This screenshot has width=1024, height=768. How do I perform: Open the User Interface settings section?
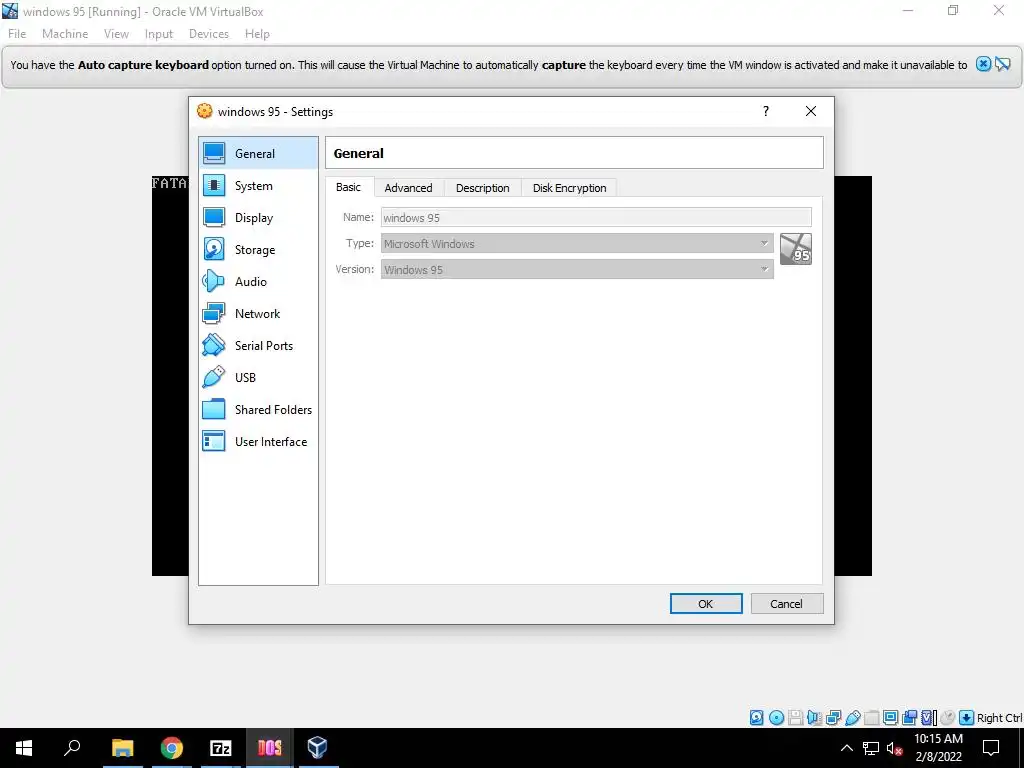tap(258, 441)
